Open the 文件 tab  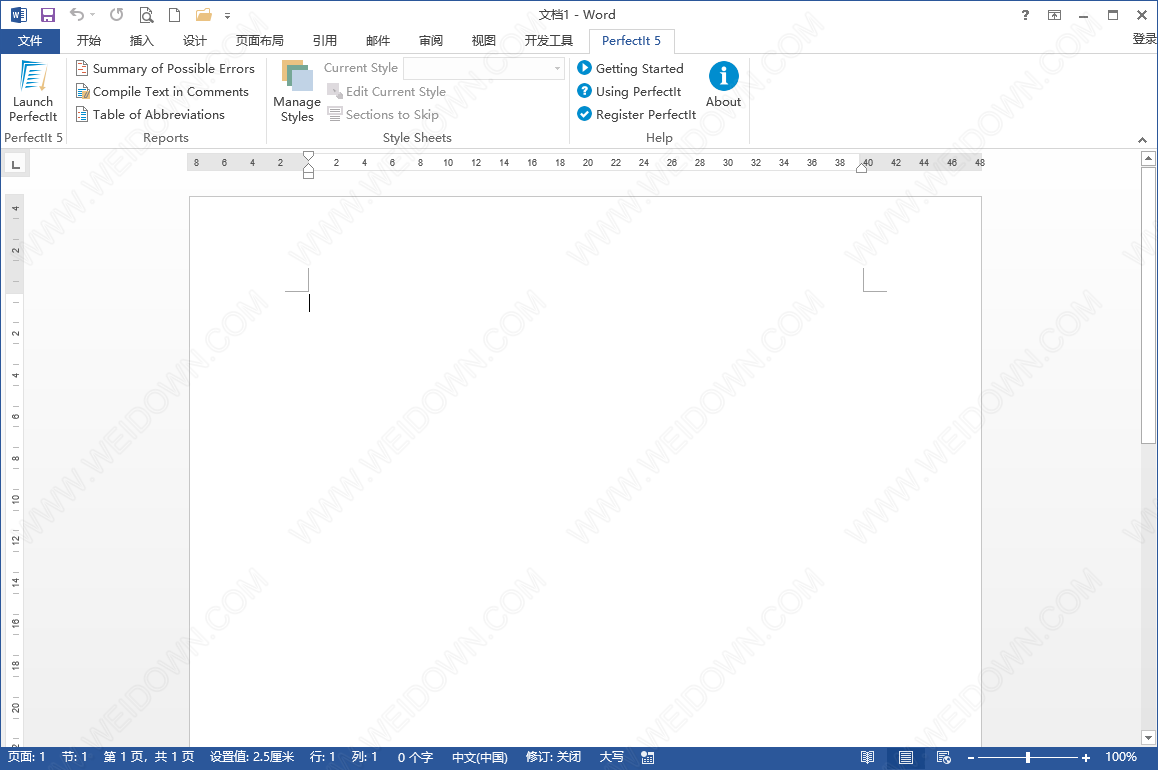(x=30, y=41)
